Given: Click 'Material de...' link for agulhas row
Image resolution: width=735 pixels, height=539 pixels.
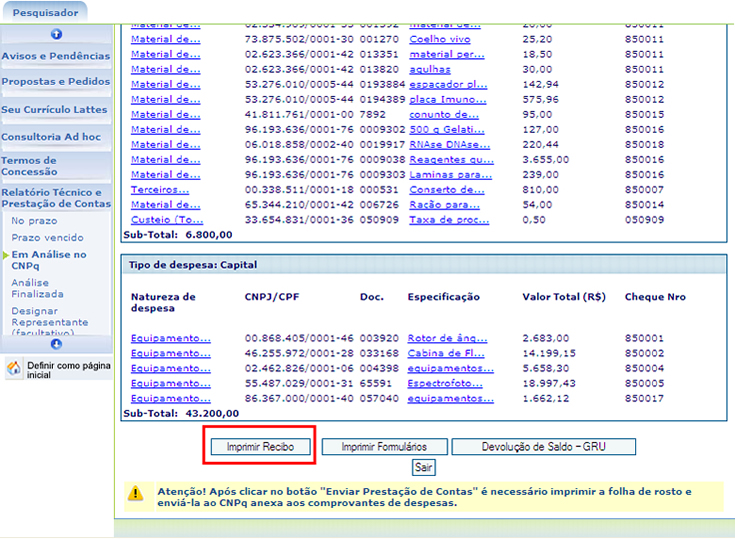Looking at the screenshot, I should click(x=165, y=69).
